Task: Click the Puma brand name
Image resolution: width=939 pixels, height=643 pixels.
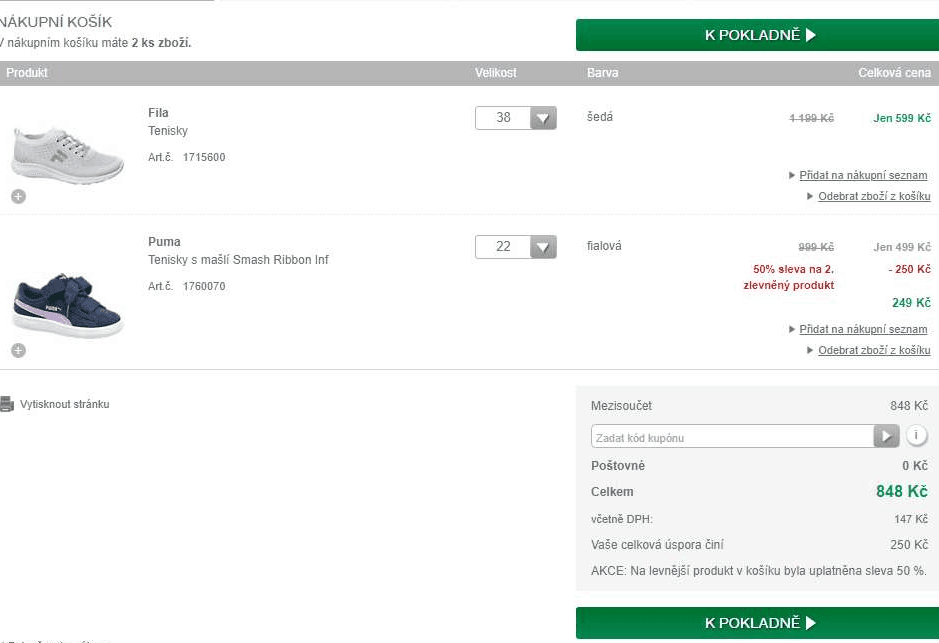Action: pos(164,241)
